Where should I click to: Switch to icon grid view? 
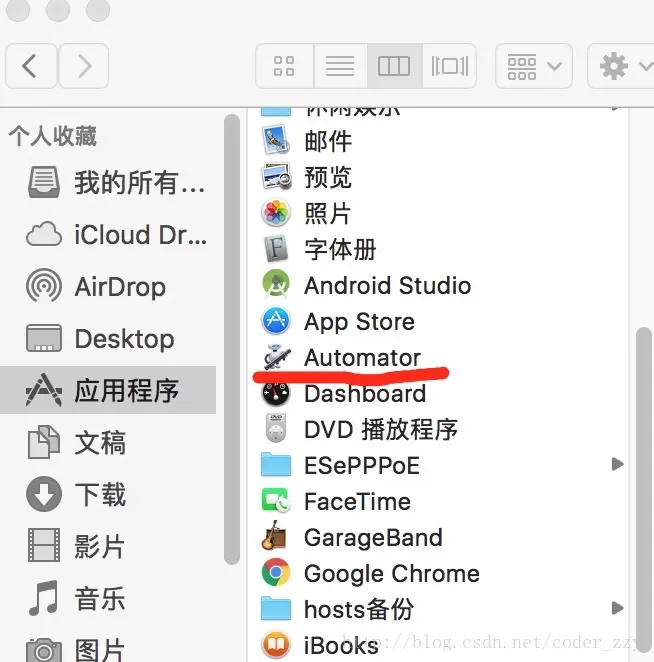(285, 66)
